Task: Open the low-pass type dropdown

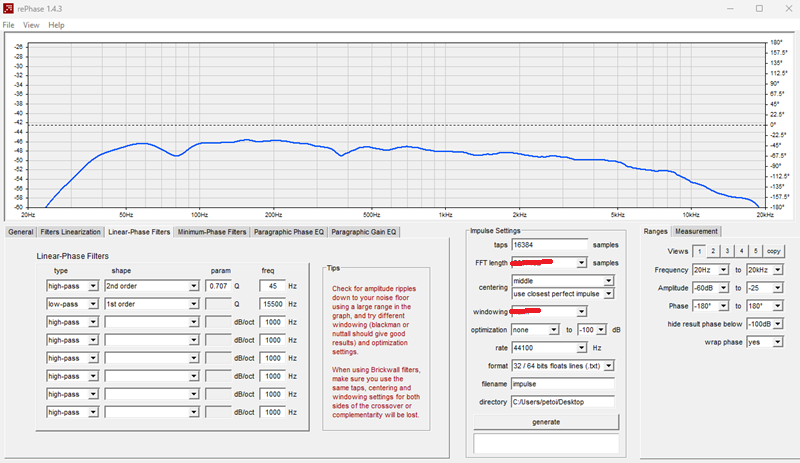Action: 72,304
